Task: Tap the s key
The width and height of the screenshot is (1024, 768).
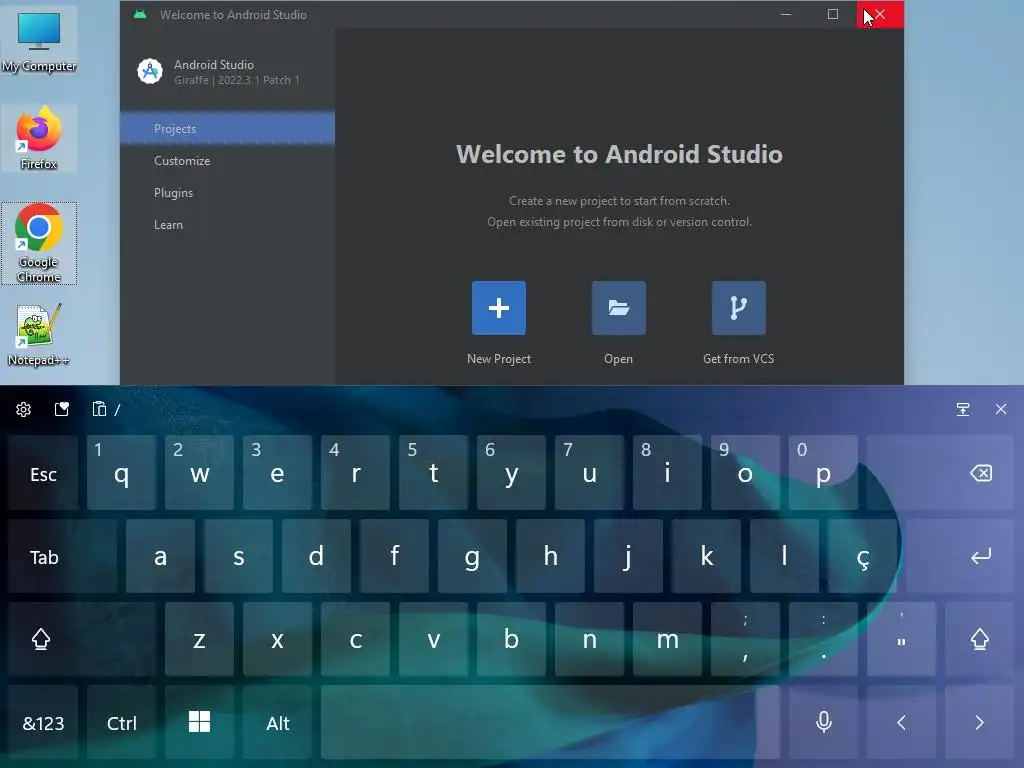Action: [x=238, y=556]
